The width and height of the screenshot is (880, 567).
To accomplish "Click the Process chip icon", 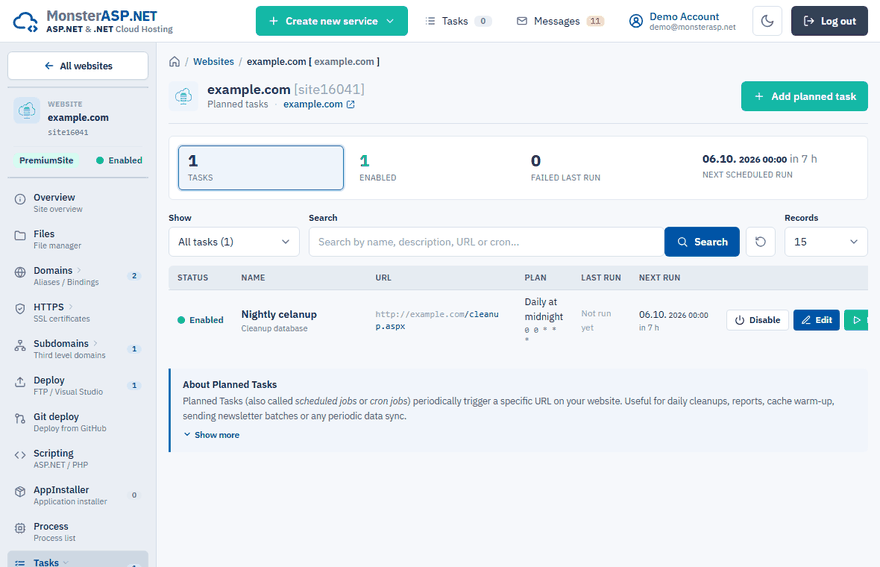I will [20, 528].
